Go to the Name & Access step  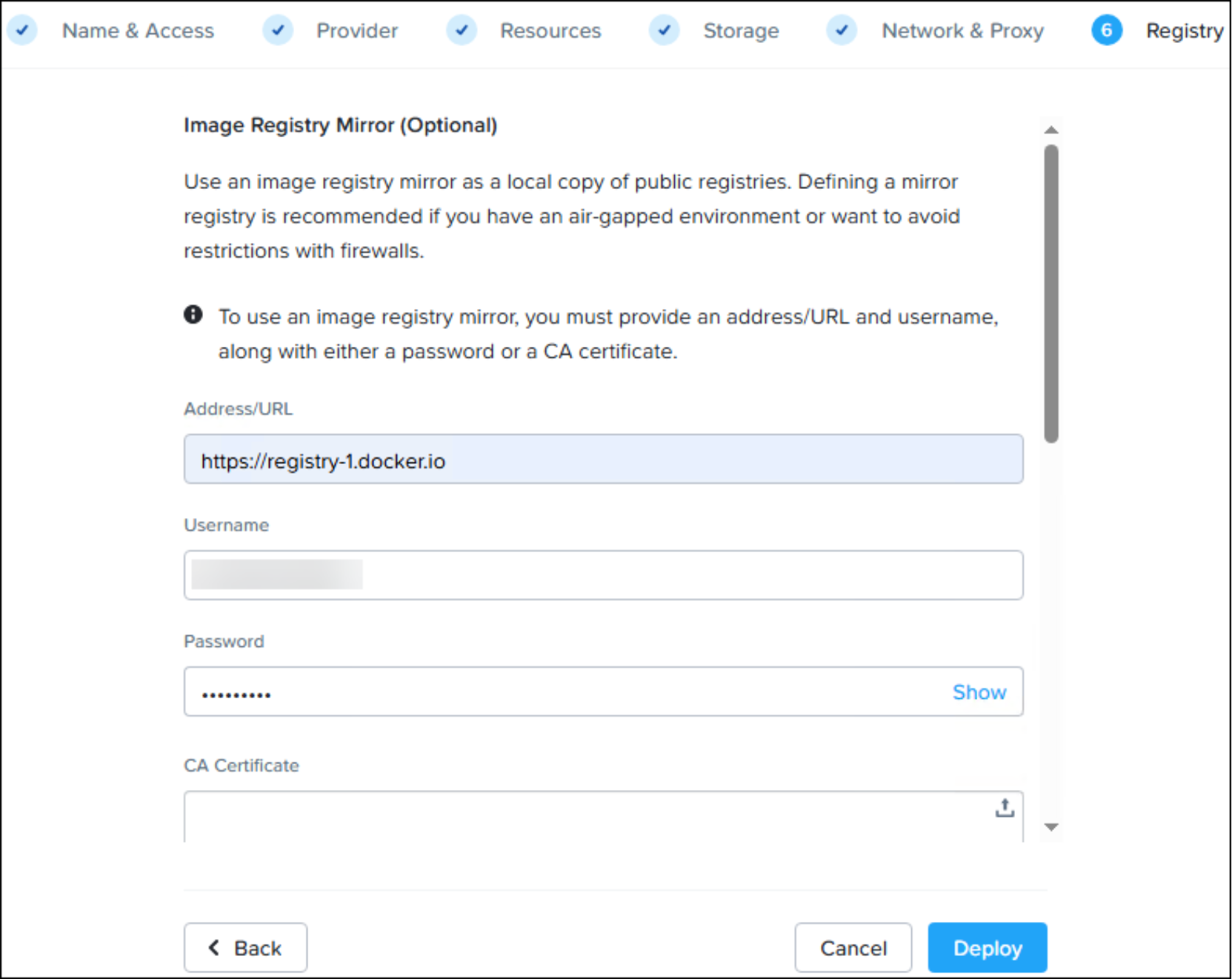138,30
